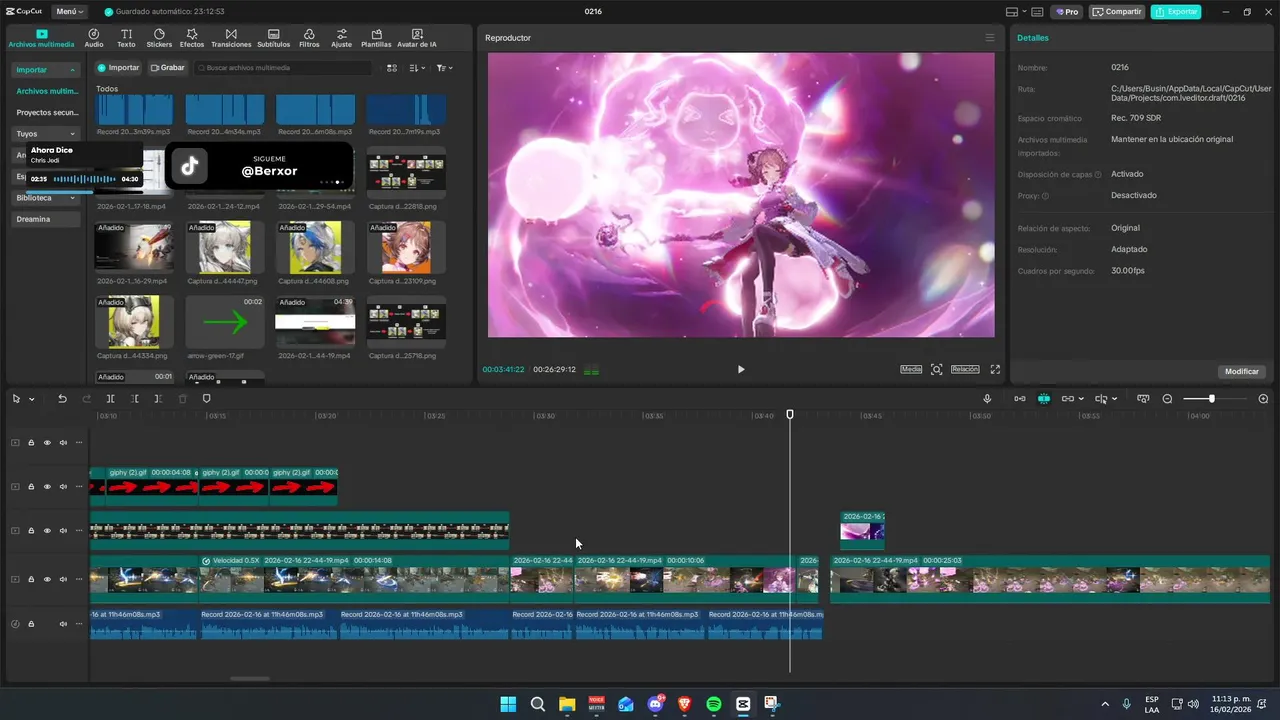The height and width of the screenshot is (720, 1280).
Task: Collapse the Importar section
Action: [72, 70]
